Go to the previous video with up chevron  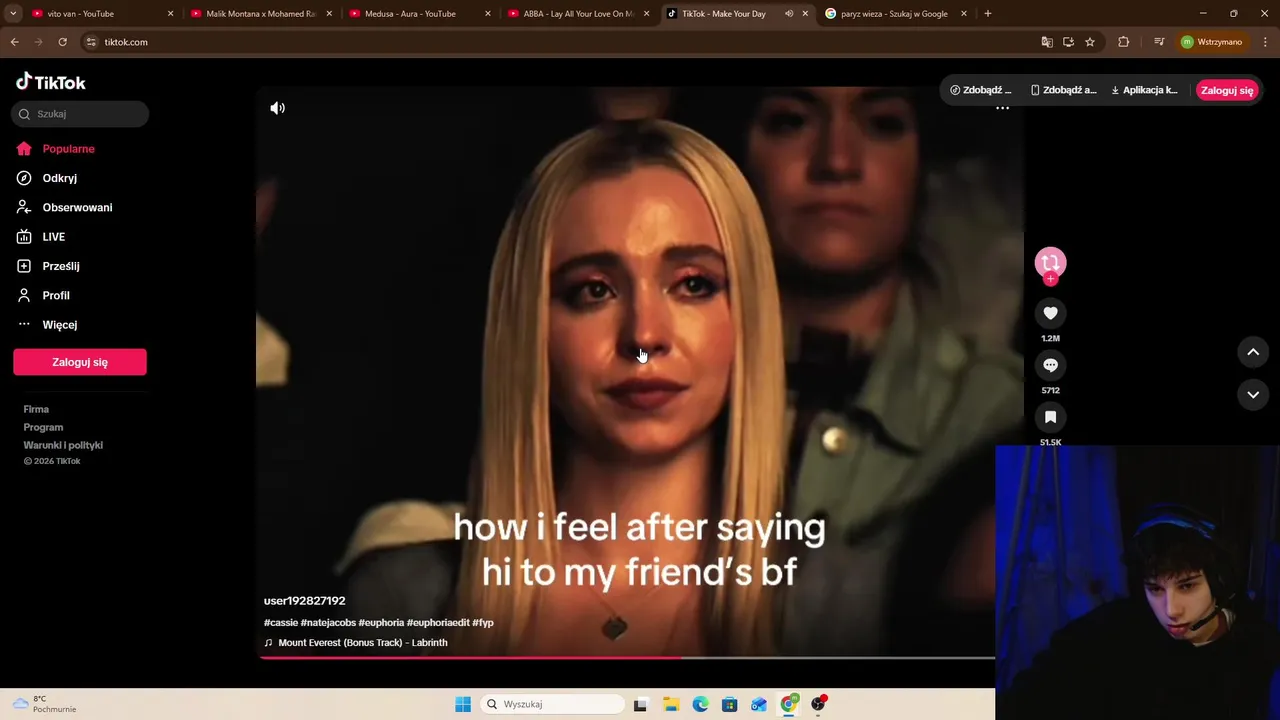point(1253,352)
